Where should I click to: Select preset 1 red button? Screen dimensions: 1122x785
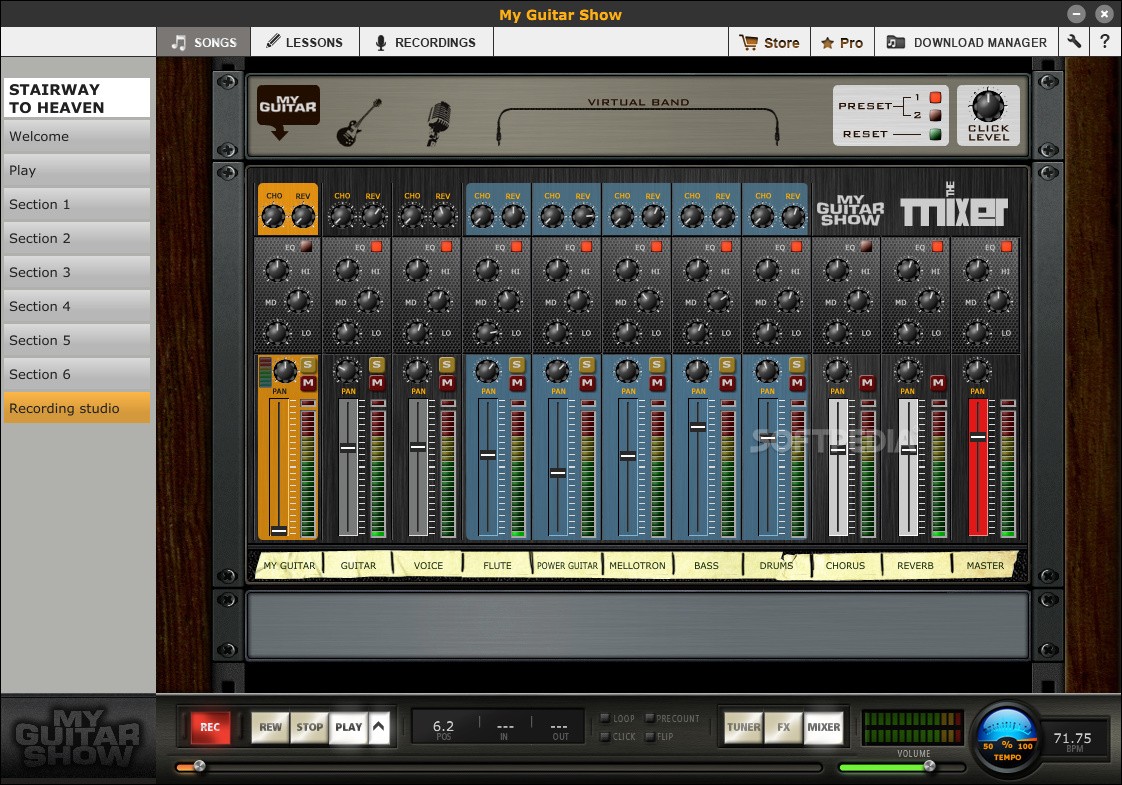pos(935,97)
